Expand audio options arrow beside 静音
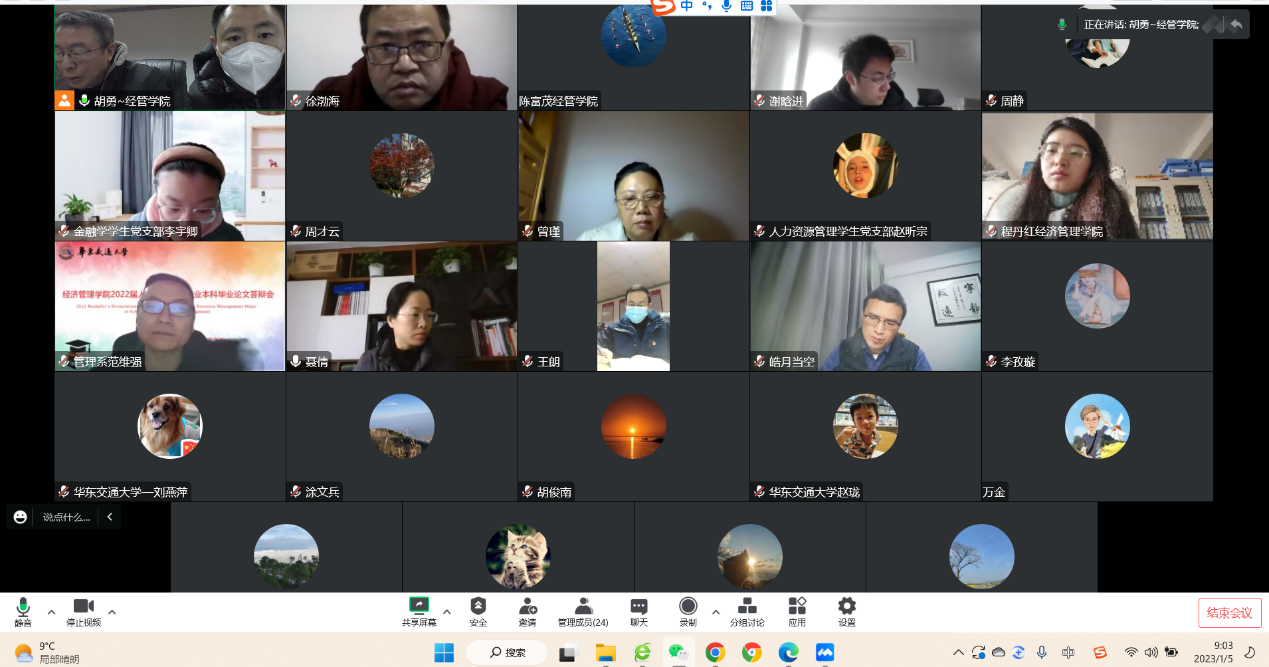This screenshot has height=667, width=1269. click(51, 612)
